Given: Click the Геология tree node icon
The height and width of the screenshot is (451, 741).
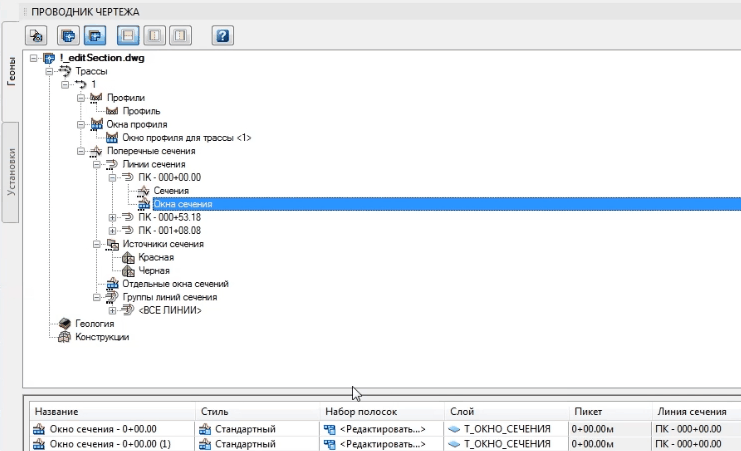Looking at the screenshot, I should (65, 324).
